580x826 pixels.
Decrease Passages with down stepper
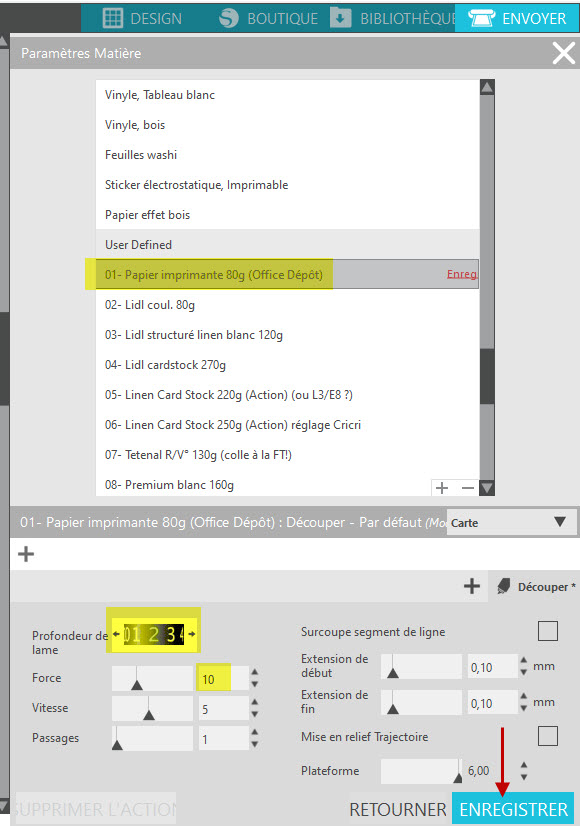coord(254,744)
